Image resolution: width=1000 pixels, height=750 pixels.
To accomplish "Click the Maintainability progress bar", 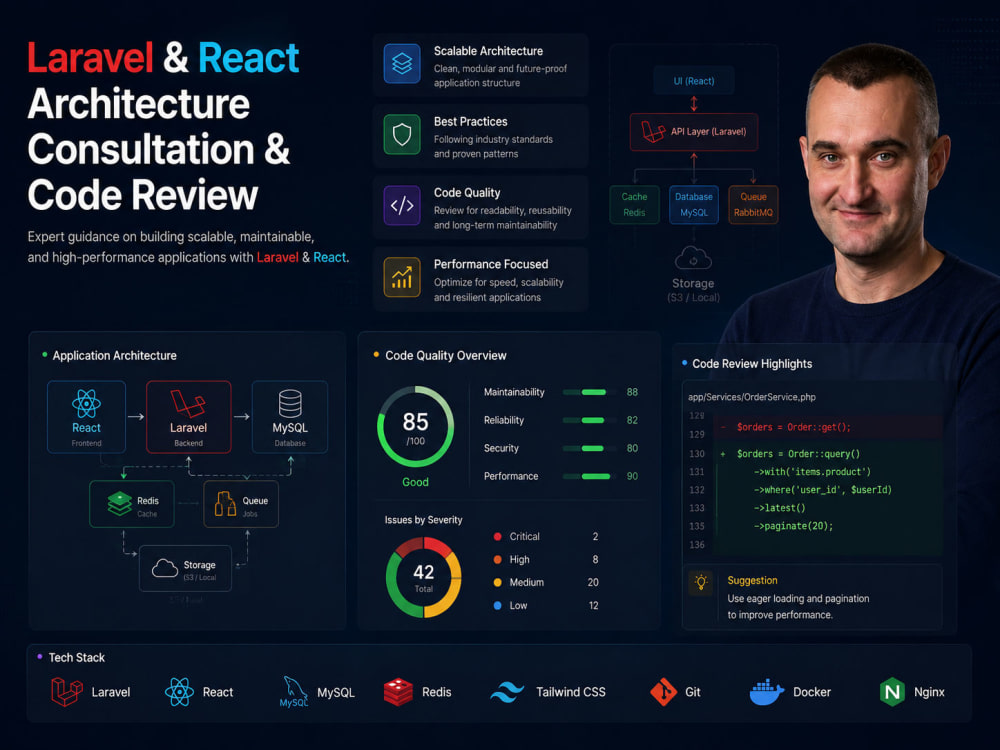I will click(590, 392).
